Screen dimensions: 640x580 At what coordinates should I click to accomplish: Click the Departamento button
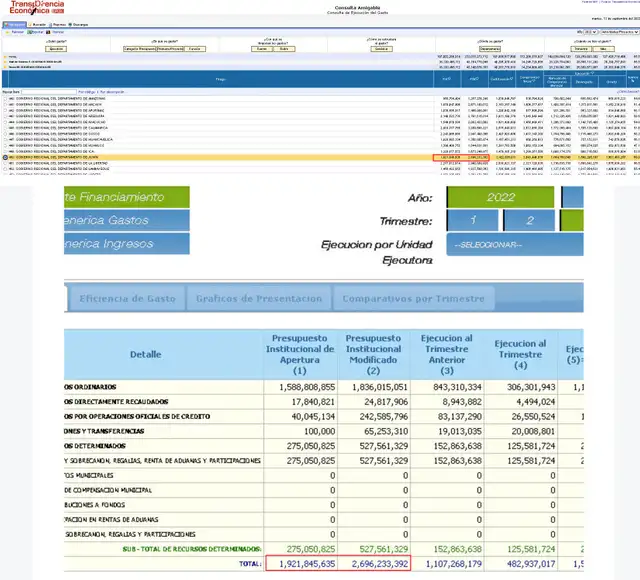pyautogui.click(x=490, y=49)
